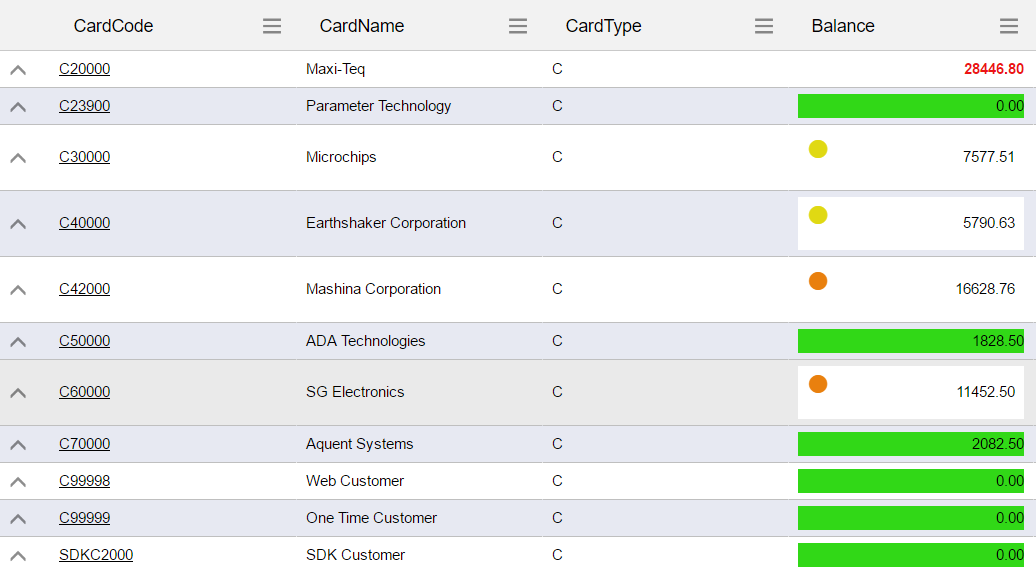Screen dimensions: 1036x576
Task: Sort by the CardType column header
Action: pyautogui.click(x=603, y=26)
